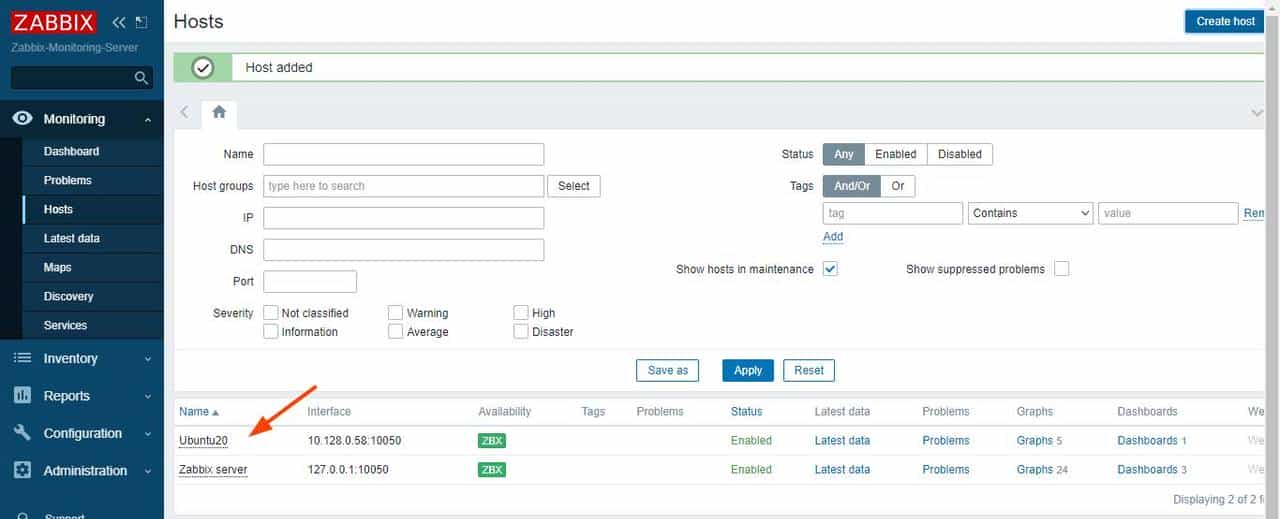Open Services in the Monitoring menu
This screenshot has height=519, width=1280.
click(x=65, y=325)
